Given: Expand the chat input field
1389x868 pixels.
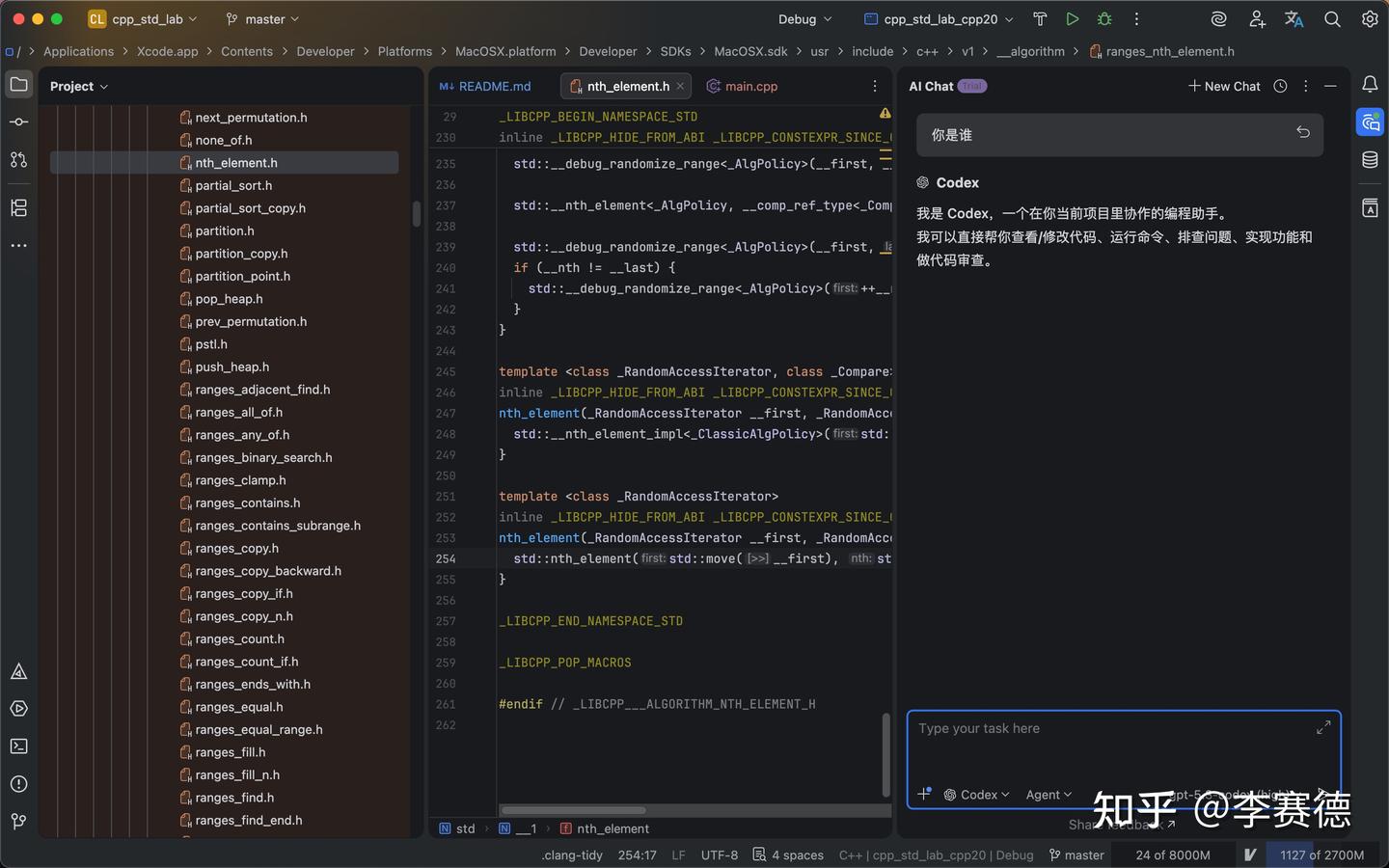Looking at the screenshot, I should click(x=1323, y=728).
